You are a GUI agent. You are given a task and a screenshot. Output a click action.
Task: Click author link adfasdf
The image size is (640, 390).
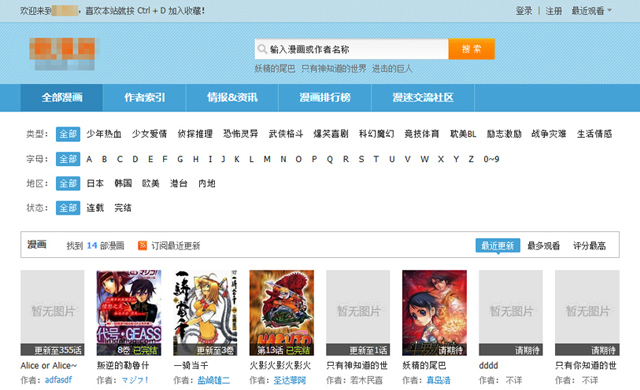[58, 380]
